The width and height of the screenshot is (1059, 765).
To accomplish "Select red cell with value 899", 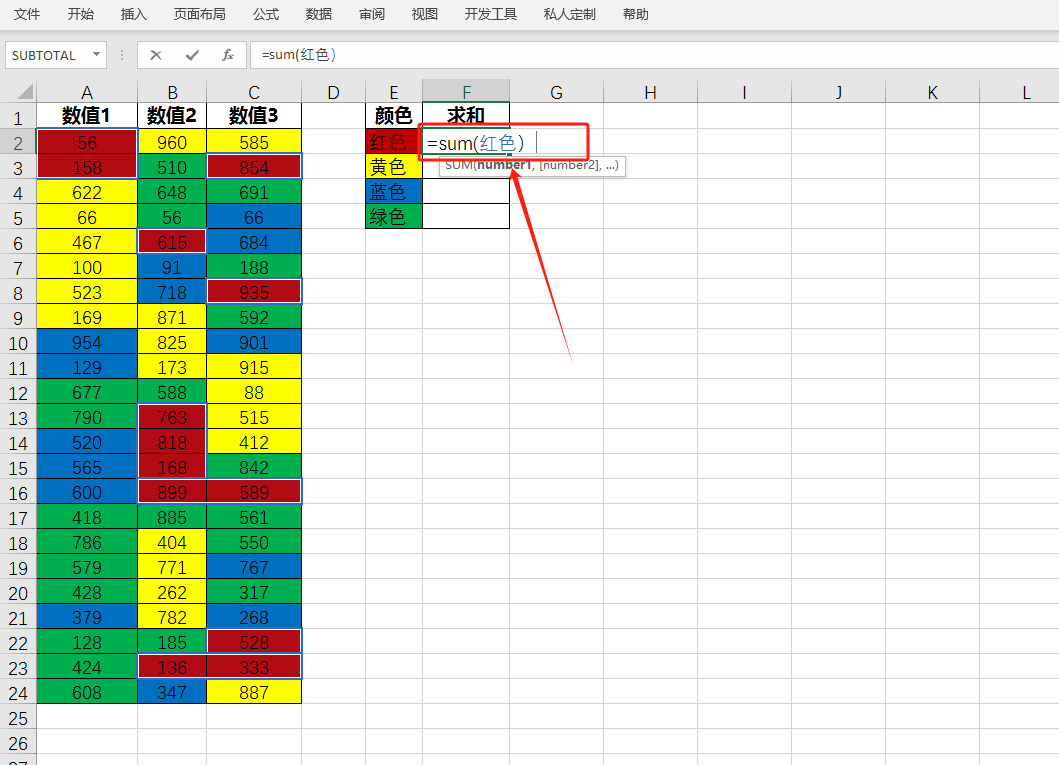I will coord(172,492).
